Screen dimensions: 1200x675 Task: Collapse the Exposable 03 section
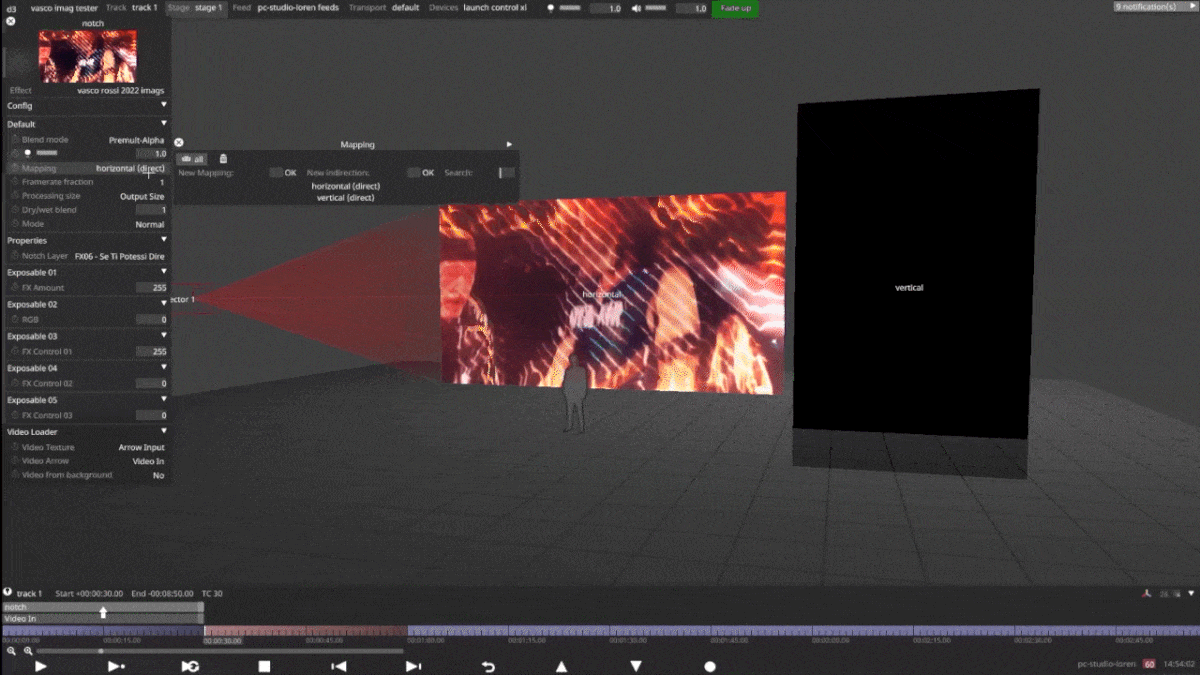[164, 336]
